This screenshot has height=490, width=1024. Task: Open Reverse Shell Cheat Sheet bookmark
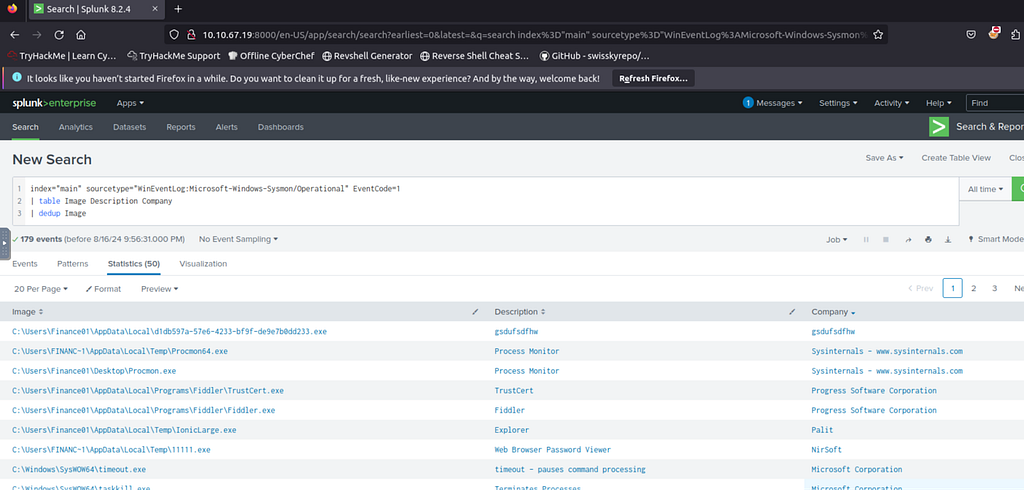coord(475,56)
